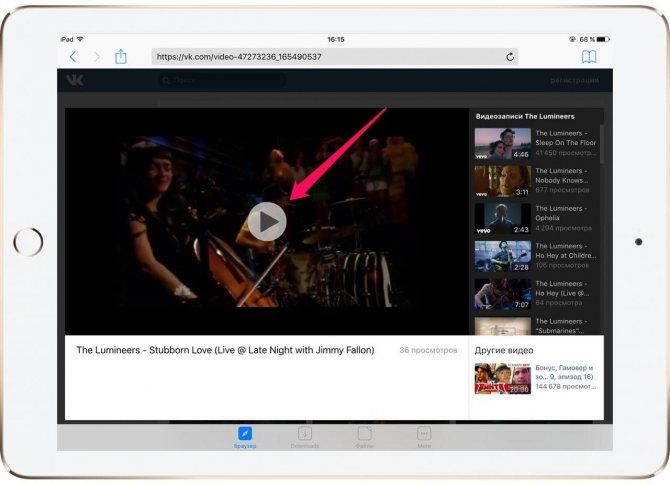Switch to the Файлы tab
Screen dimensions: 670x485
(364, 437)
